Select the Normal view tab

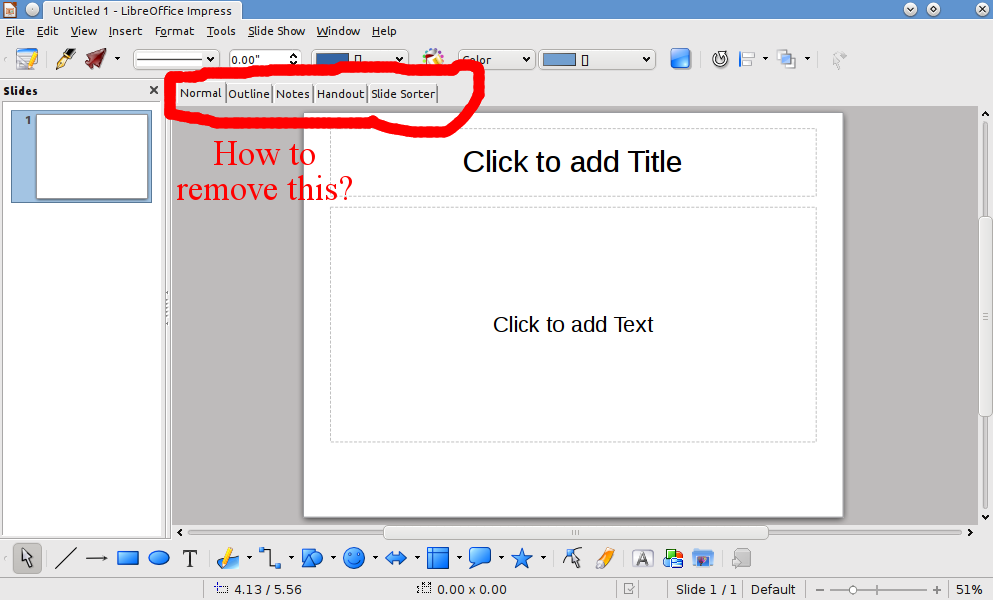201,93
